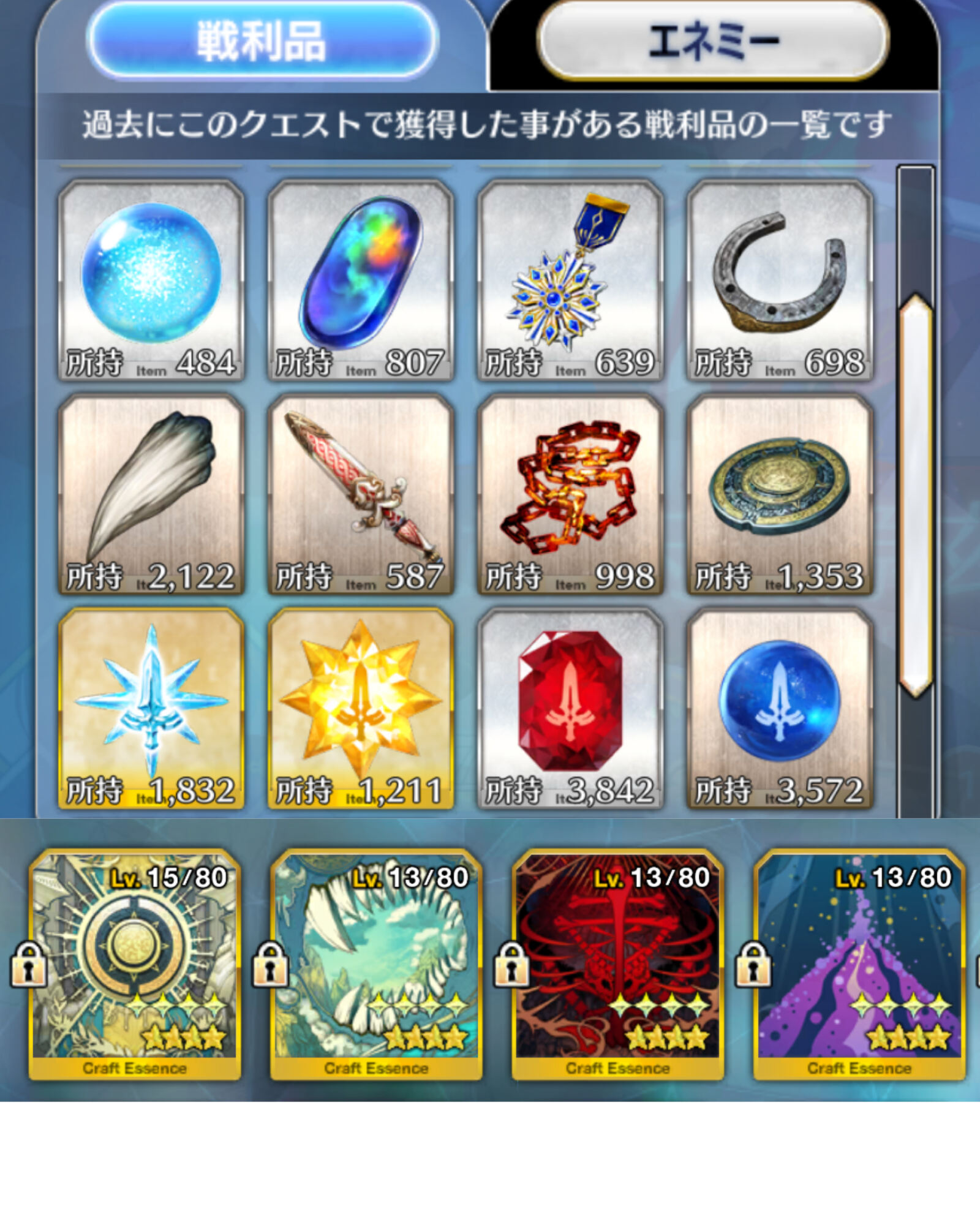Image resolution: width=980 pixels, height=1225 pixels.
Task: Select the rainbow opal gem item with 807
Action: tap(361, 281)
